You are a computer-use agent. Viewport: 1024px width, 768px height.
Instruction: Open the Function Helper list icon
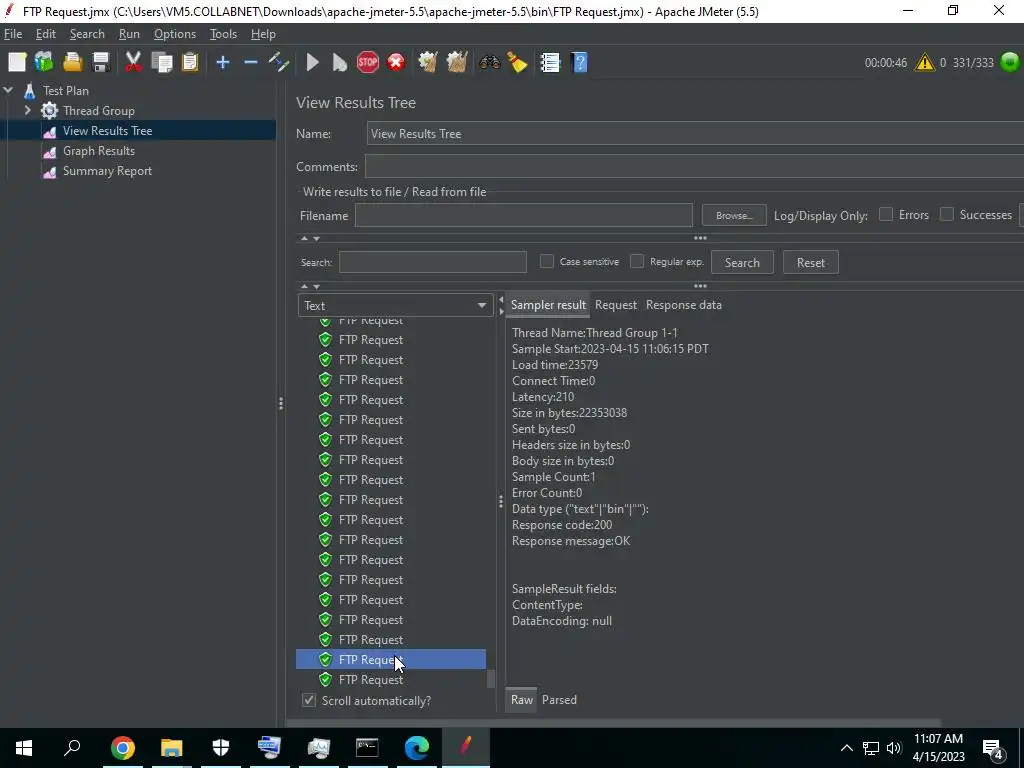550,63
